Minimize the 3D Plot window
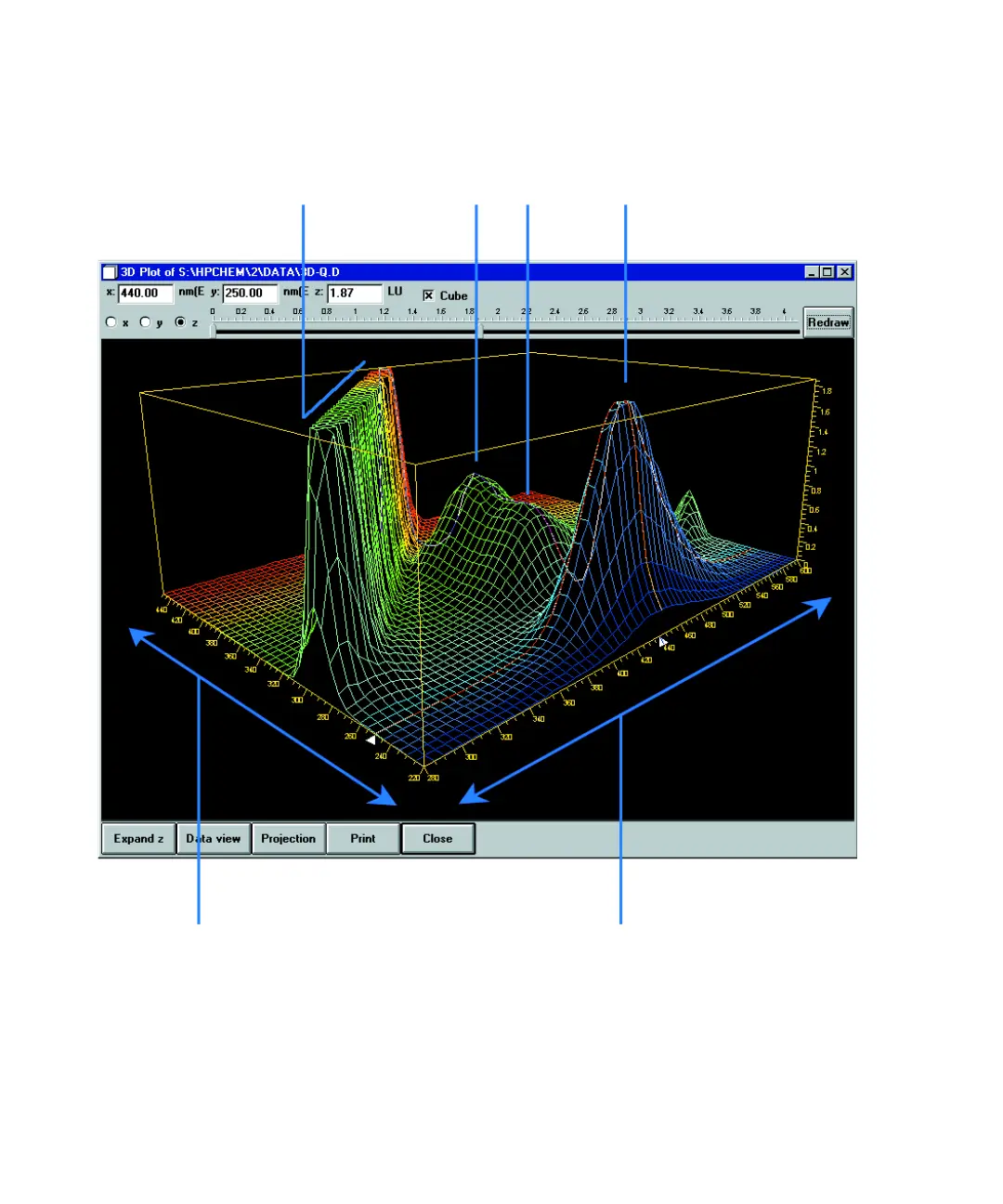The image size is (1003, 1204). point(812,272)
